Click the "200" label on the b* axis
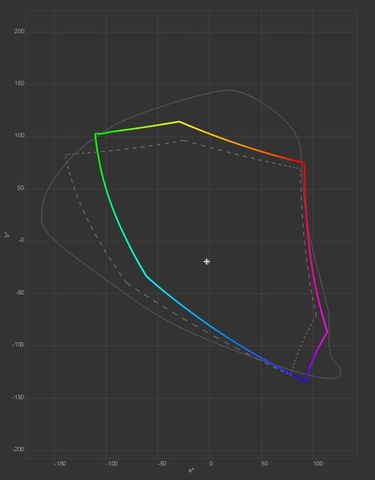Image resolution: width=375 pixels, height=480 pixels. tap(19, 31)
